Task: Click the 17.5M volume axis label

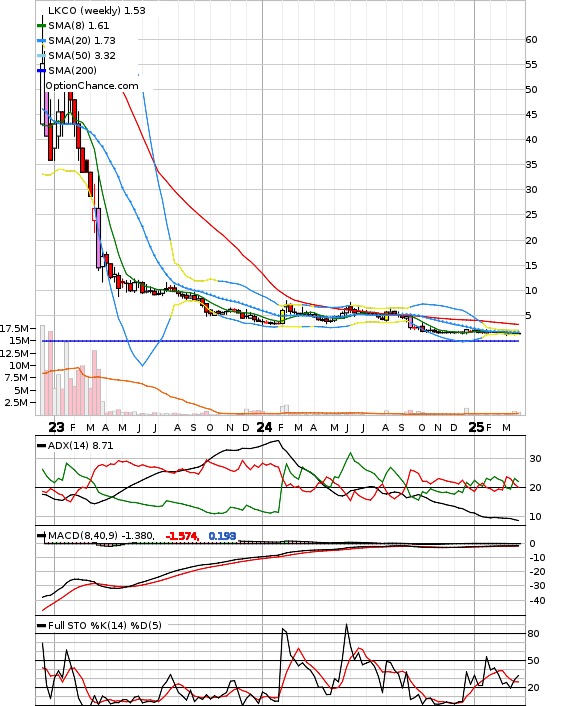Action: click(17, 328)
